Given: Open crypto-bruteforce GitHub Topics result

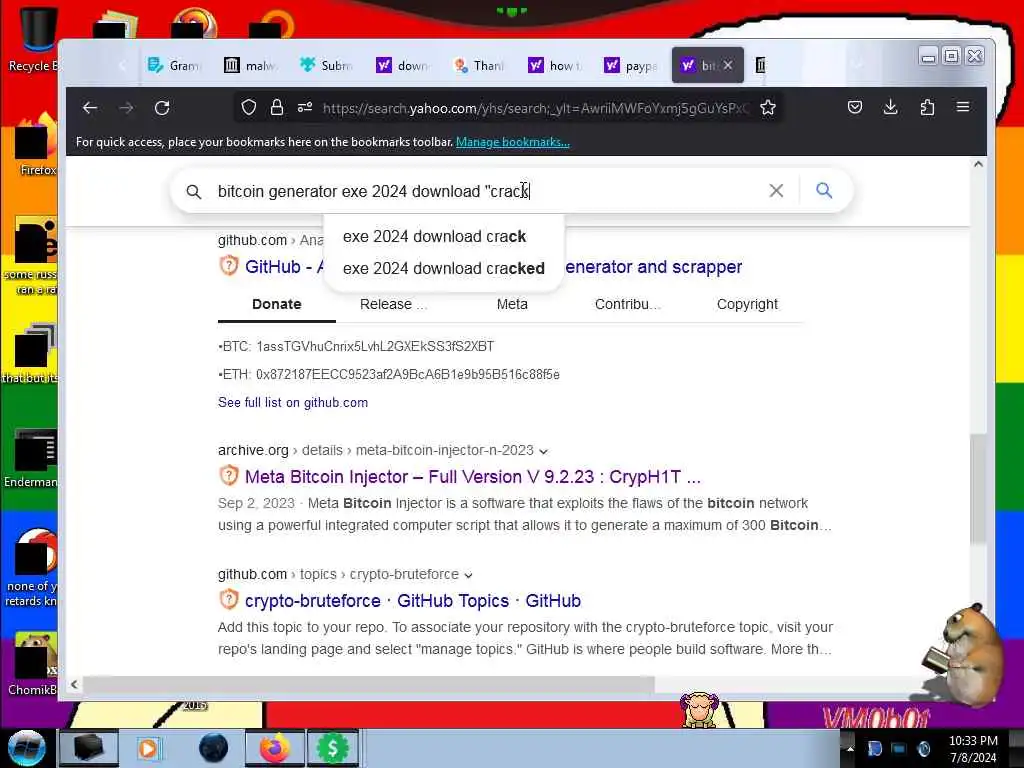Looking at the screenshot, I should tap(413, 601).
